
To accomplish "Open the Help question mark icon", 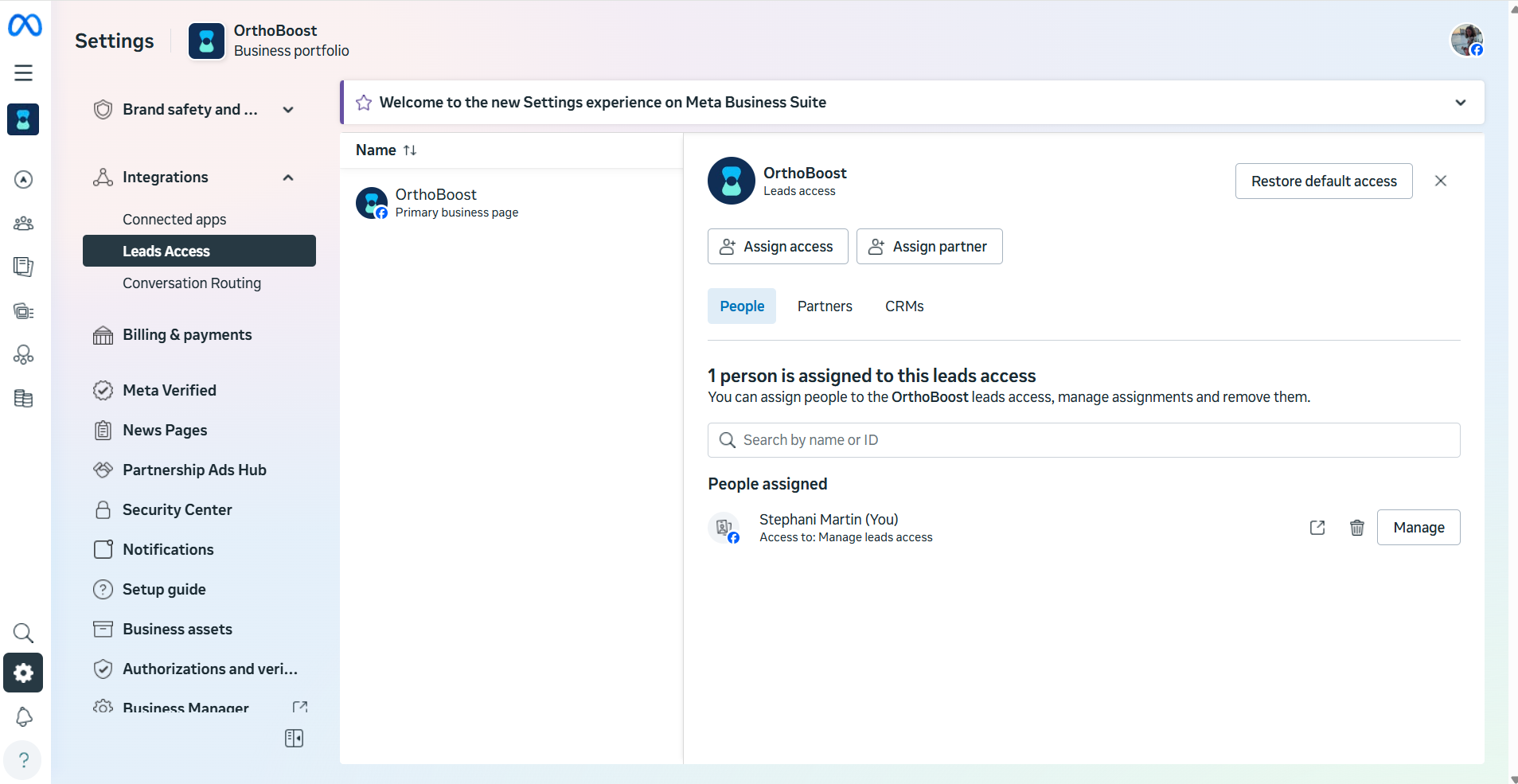I will (x=23, y=760).
